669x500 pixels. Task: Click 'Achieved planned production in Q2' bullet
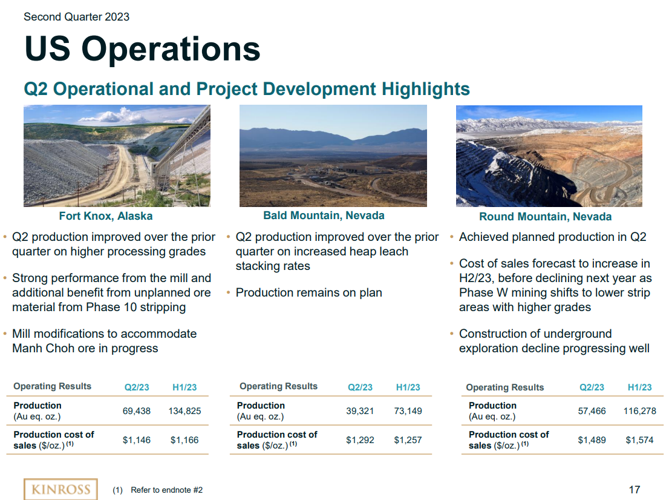click(x=553, y=237)
